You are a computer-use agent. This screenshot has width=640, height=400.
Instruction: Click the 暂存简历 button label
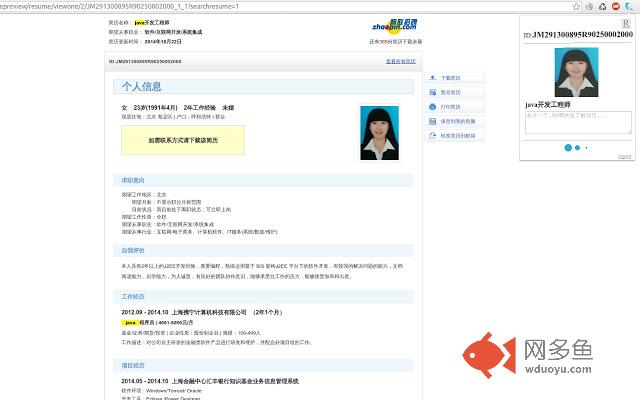click(450, 92)
